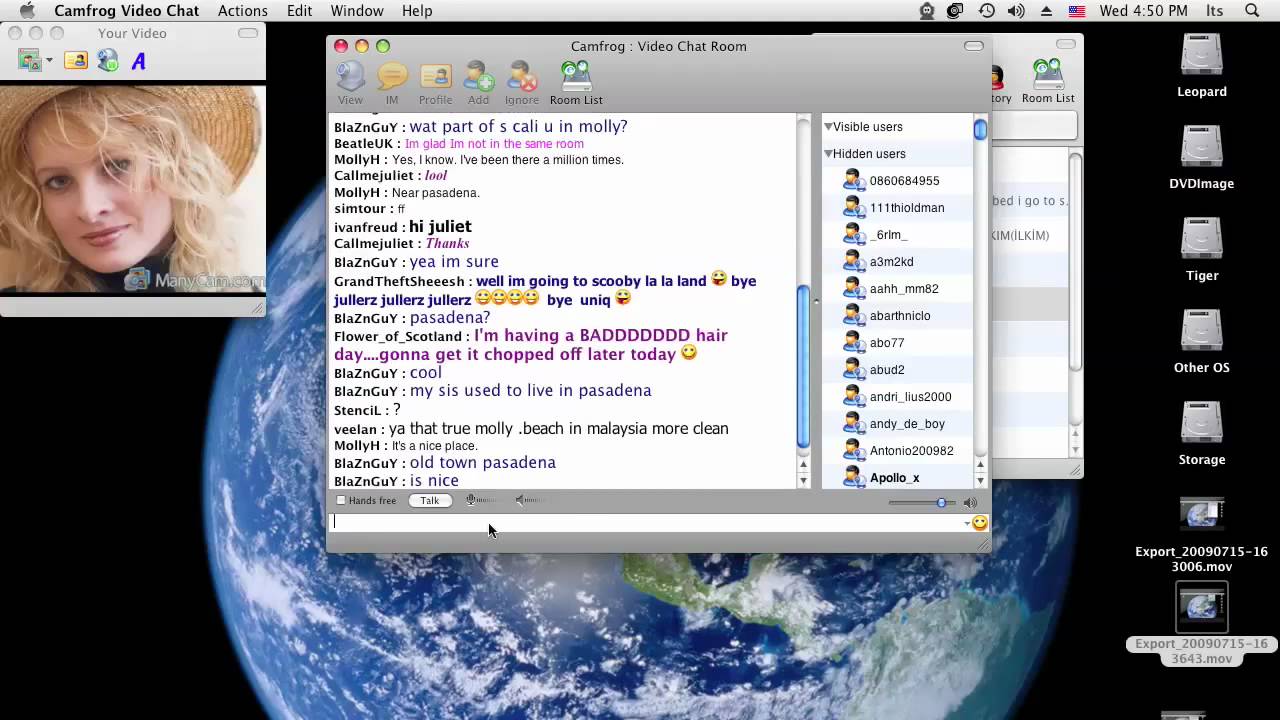Open the Camfrog Video Chat menu
This screenshot has width=1280, height=720.
[126, 11]
